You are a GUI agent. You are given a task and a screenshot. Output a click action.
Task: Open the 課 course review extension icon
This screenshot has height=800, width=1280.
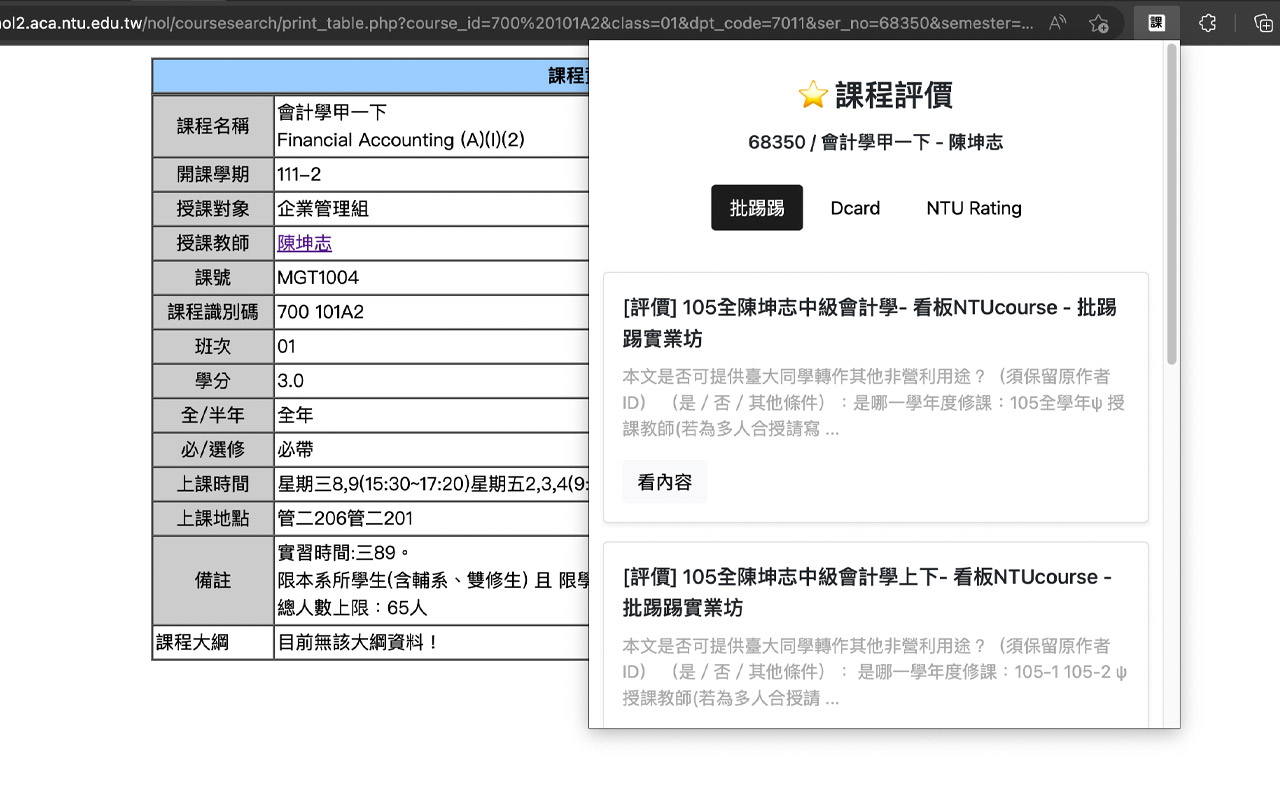coord(1156,22)
